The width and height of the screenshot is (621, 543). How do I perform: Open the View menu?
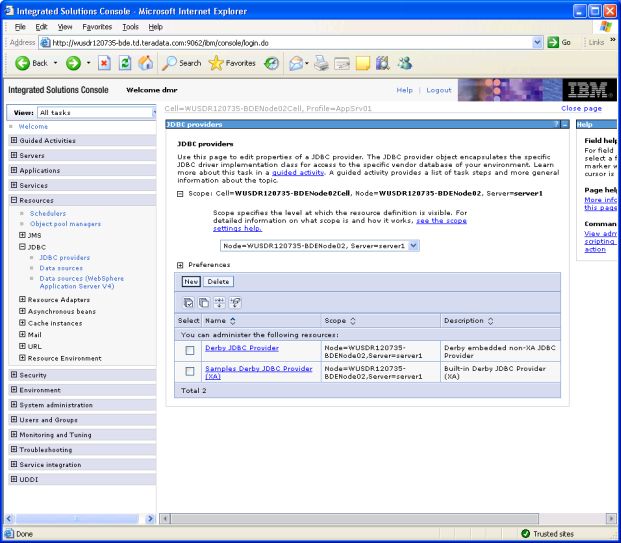pos(65,27)
